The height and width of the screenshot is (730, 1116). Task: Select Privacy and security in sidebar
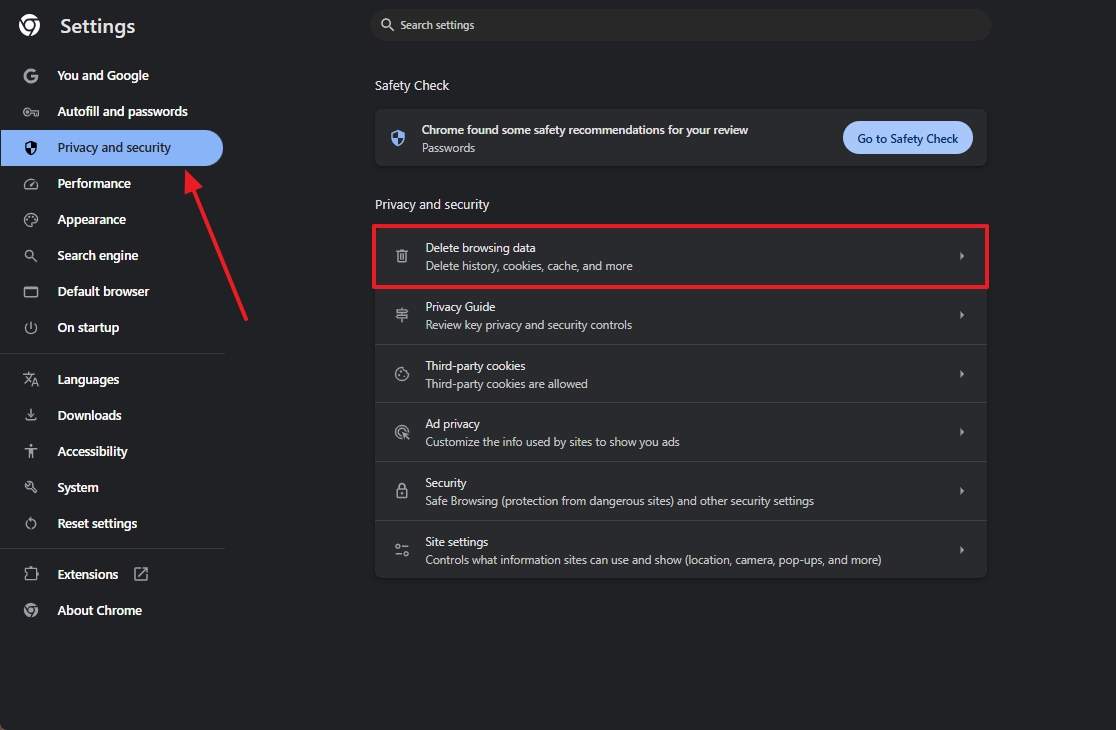tap(112, 147)
